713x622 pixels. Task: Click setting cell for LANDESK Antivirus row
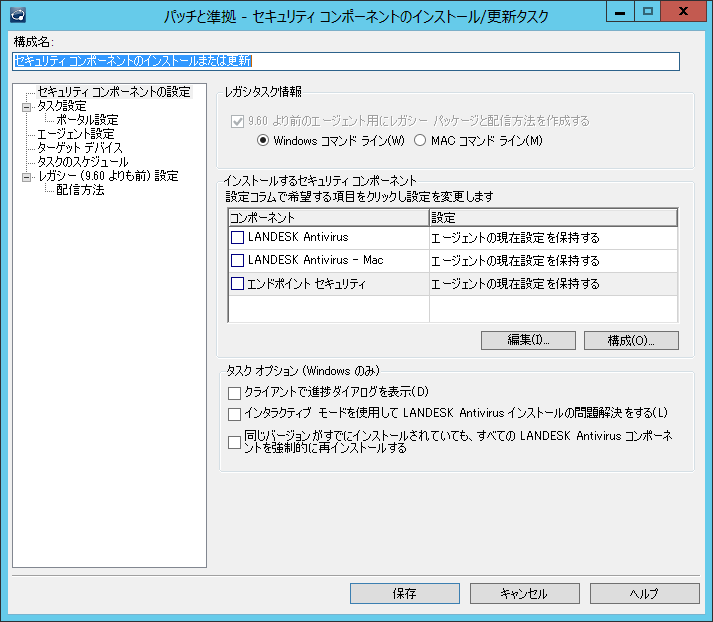point(553,238)
